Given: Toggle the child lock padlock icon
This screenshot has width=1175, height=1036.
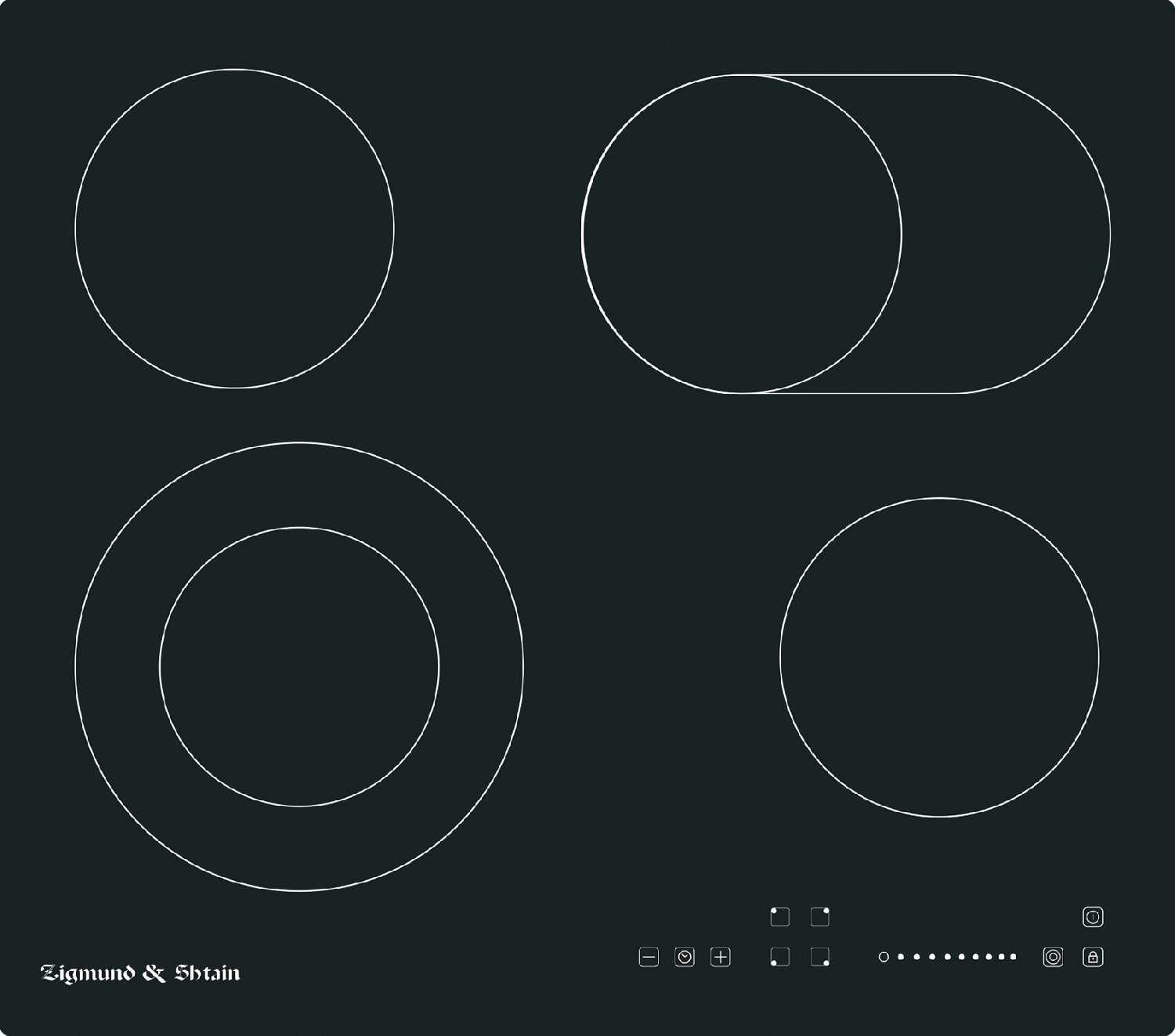Looking at the screenshot, I should pos(1093,957).
